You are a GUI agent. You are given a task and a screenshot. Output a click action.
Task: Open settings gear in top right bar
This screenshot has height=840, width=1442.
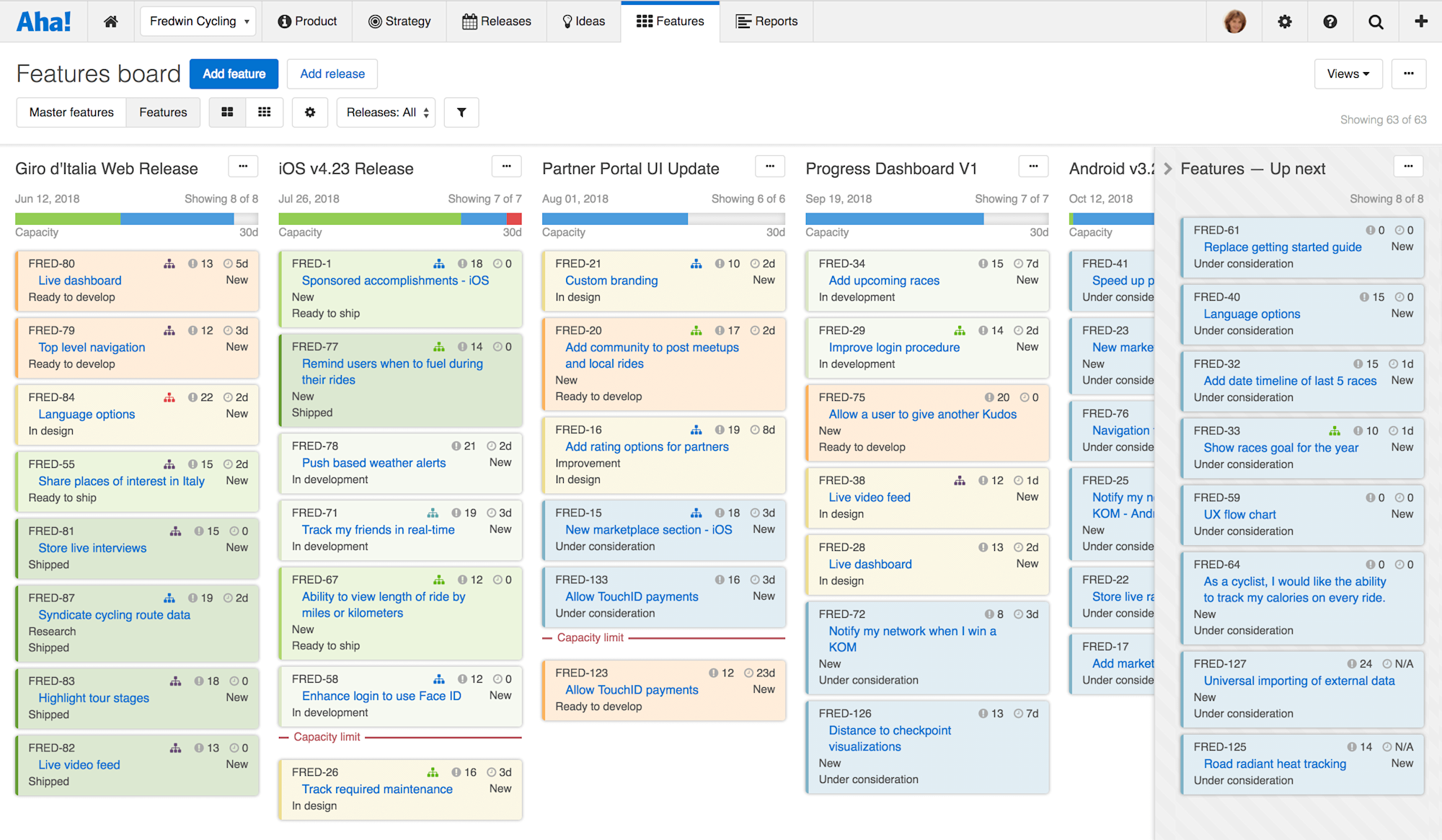pyautogui.click(x=1285, y=22)
